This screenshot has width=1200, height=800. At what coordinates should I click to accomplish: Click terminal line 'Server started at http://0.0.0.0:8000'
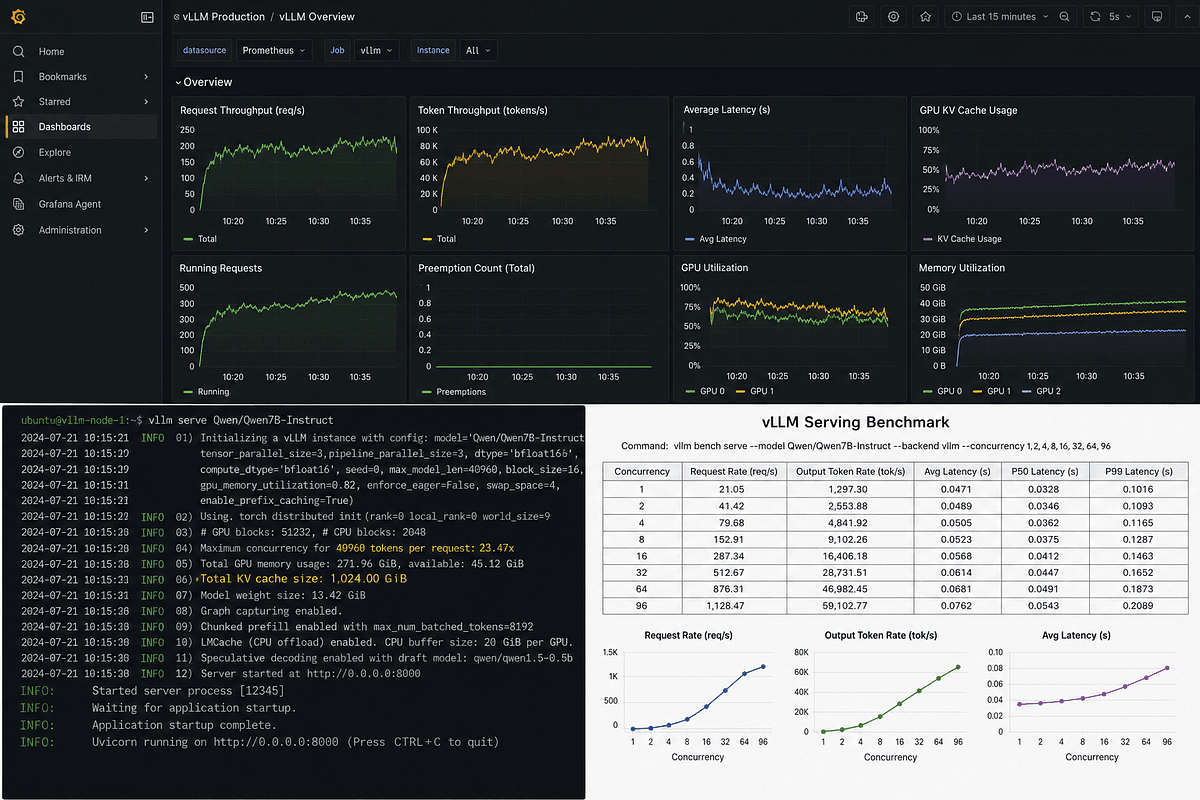tap(310, 673)
